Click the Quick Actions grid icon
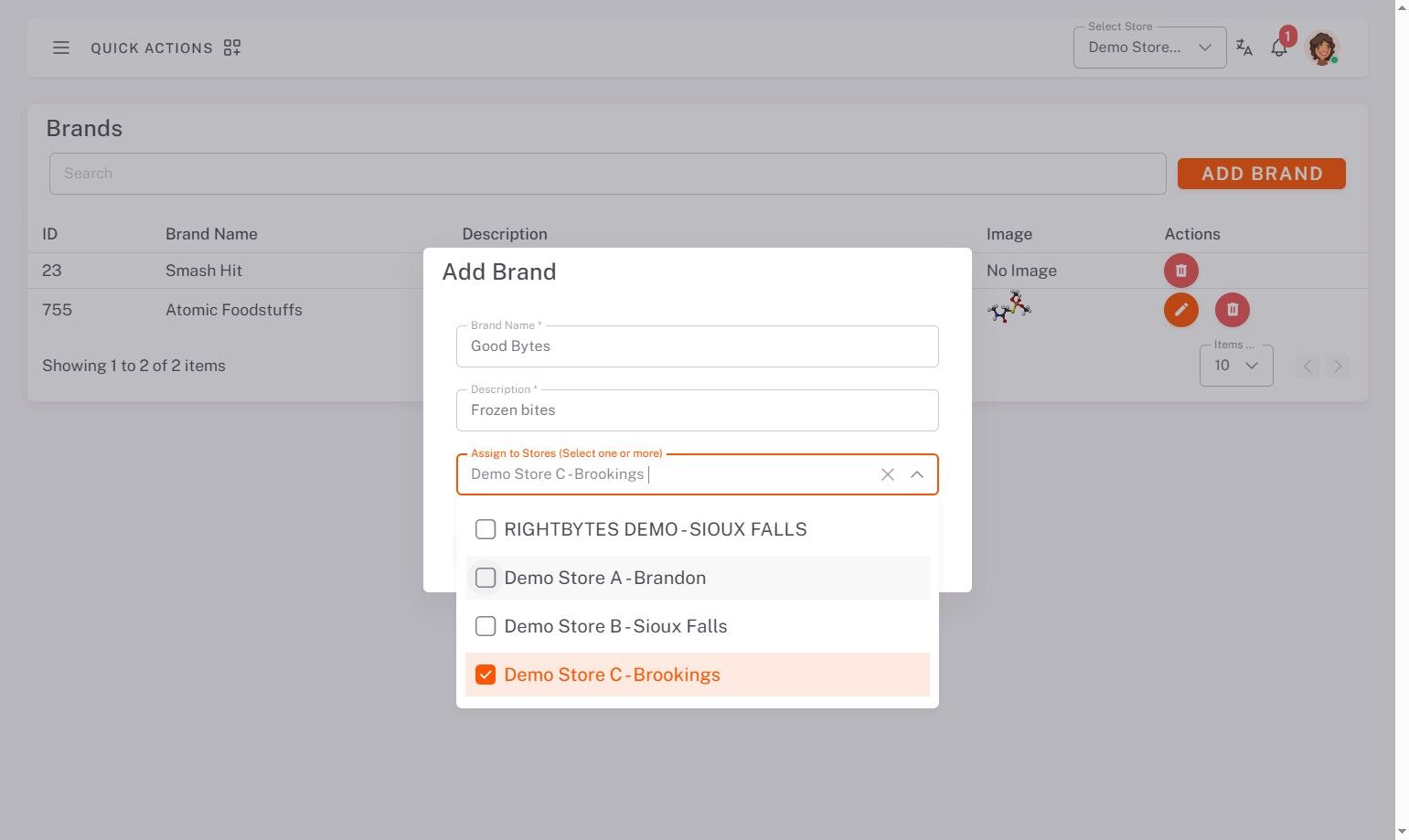Viewport: 1409px width, 840px height. (x=232, y=48)
